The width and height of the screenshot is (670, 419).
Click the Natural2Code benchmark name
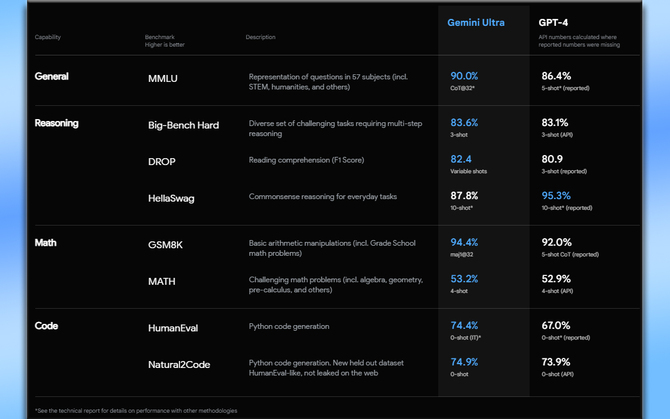pyautogui.click(x=179, y=365)
